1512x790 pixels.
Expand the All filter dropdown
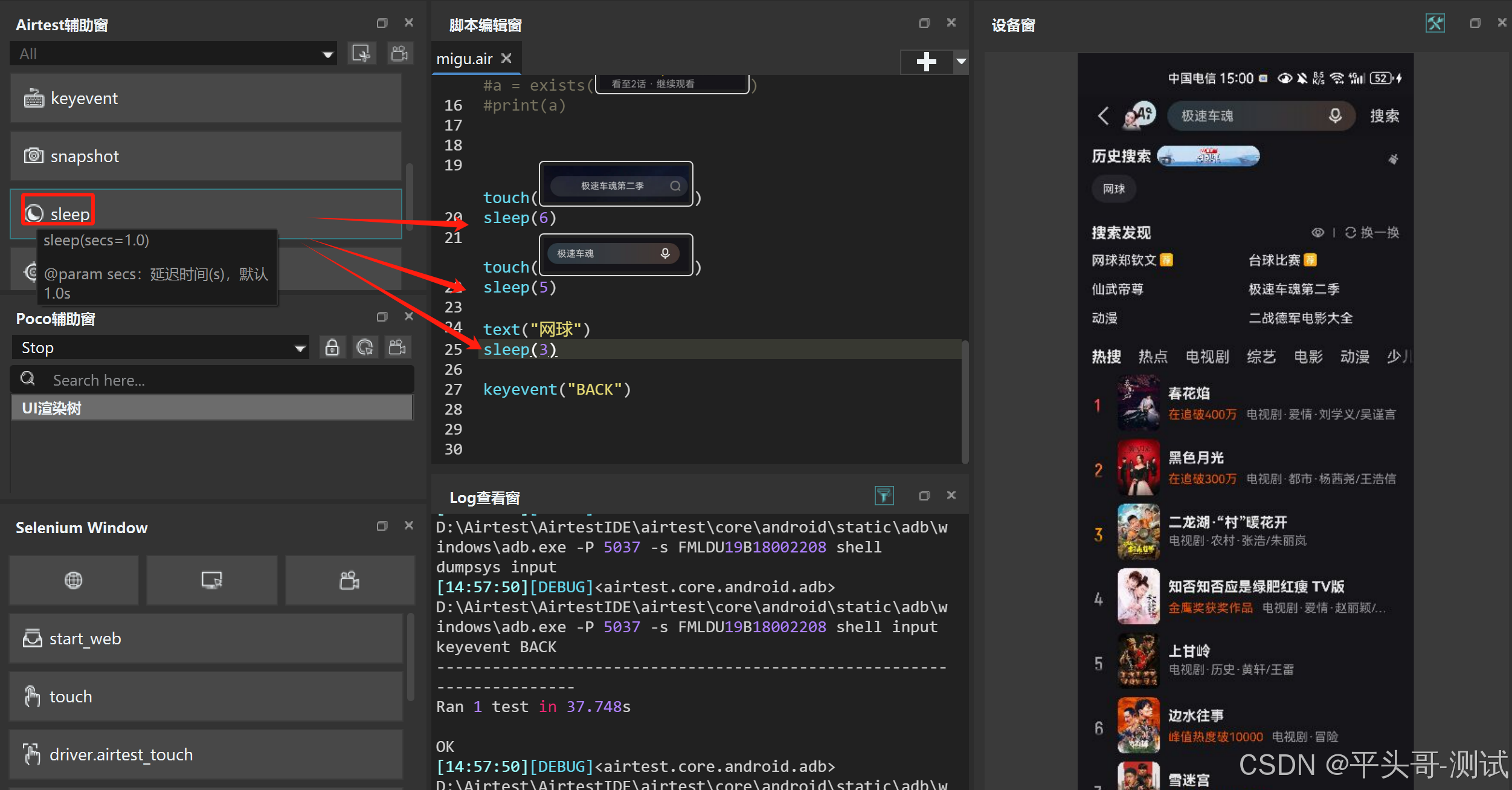327,54
